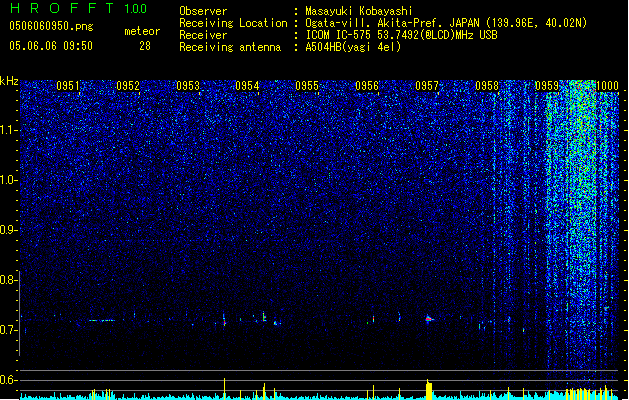The image size is (629, 400).
Task: Click the 0.9 kHz axis label
Action: (8, 230)
